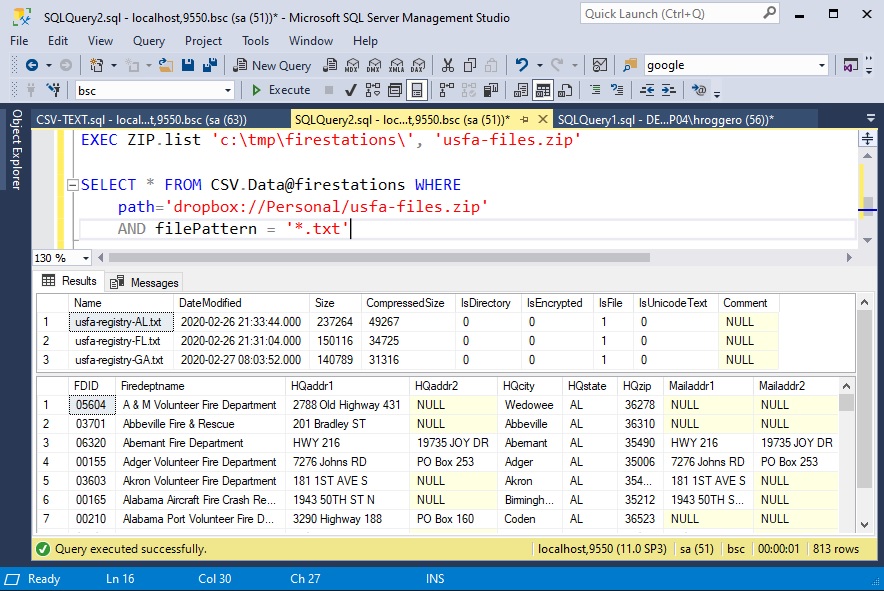
Task: Close the SQLQuery2.sql tab
Action: [x=543, y=119]
